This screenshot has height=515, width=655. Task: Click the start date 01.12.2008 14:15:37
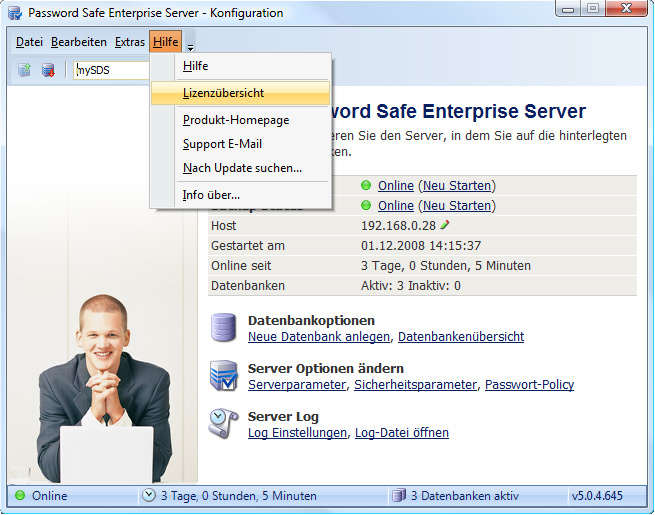(x=421, y=246)
